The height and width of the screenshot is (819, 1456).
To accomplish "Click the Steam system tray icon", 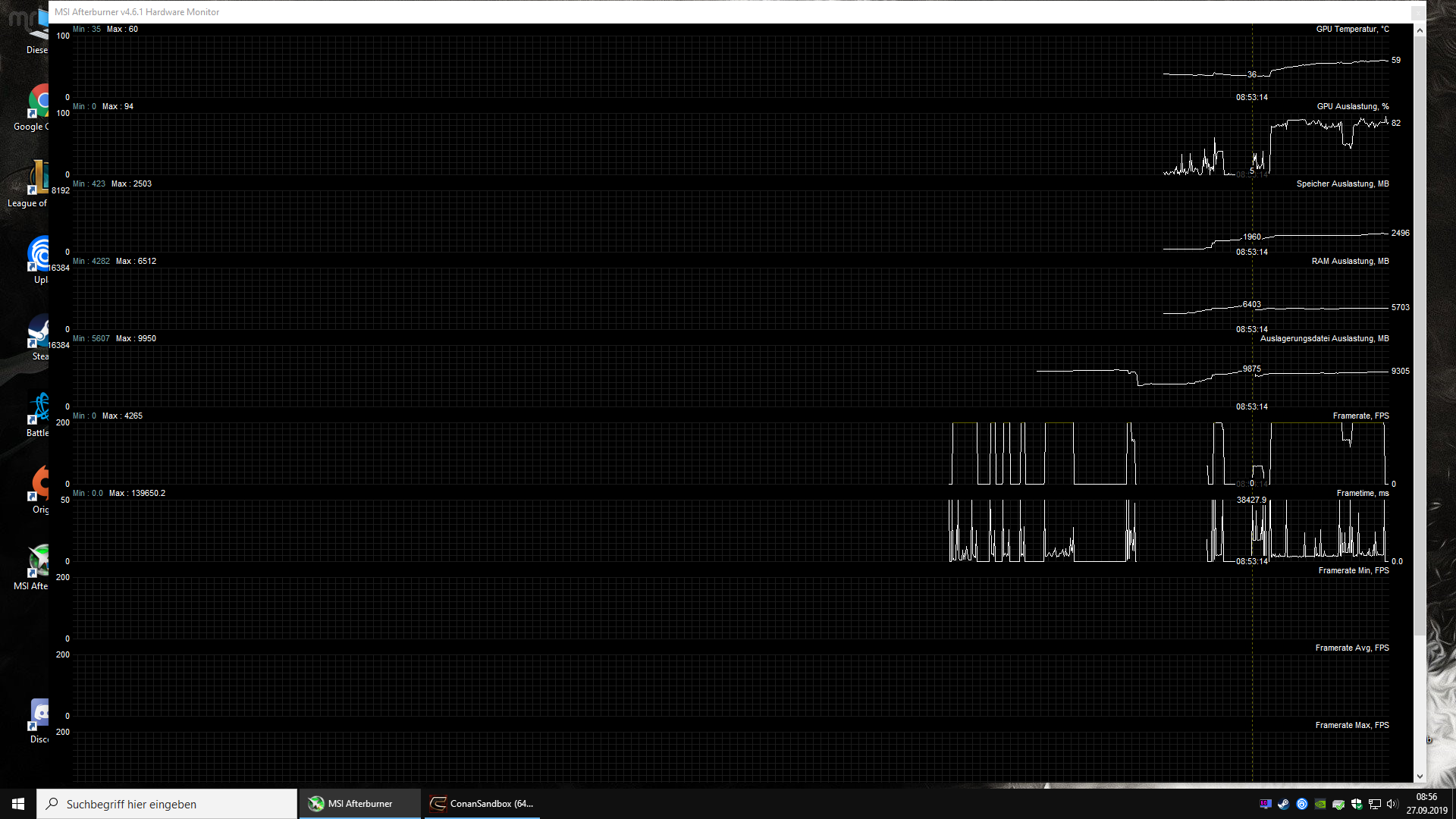I will [1283, 804].
